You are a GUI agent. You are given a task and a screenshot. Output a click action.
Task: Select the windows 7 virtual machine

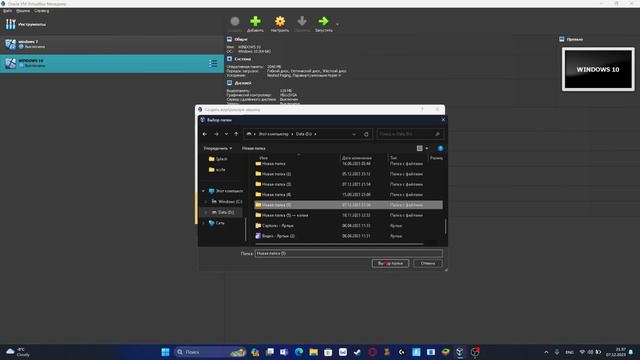tap(112, 44)
